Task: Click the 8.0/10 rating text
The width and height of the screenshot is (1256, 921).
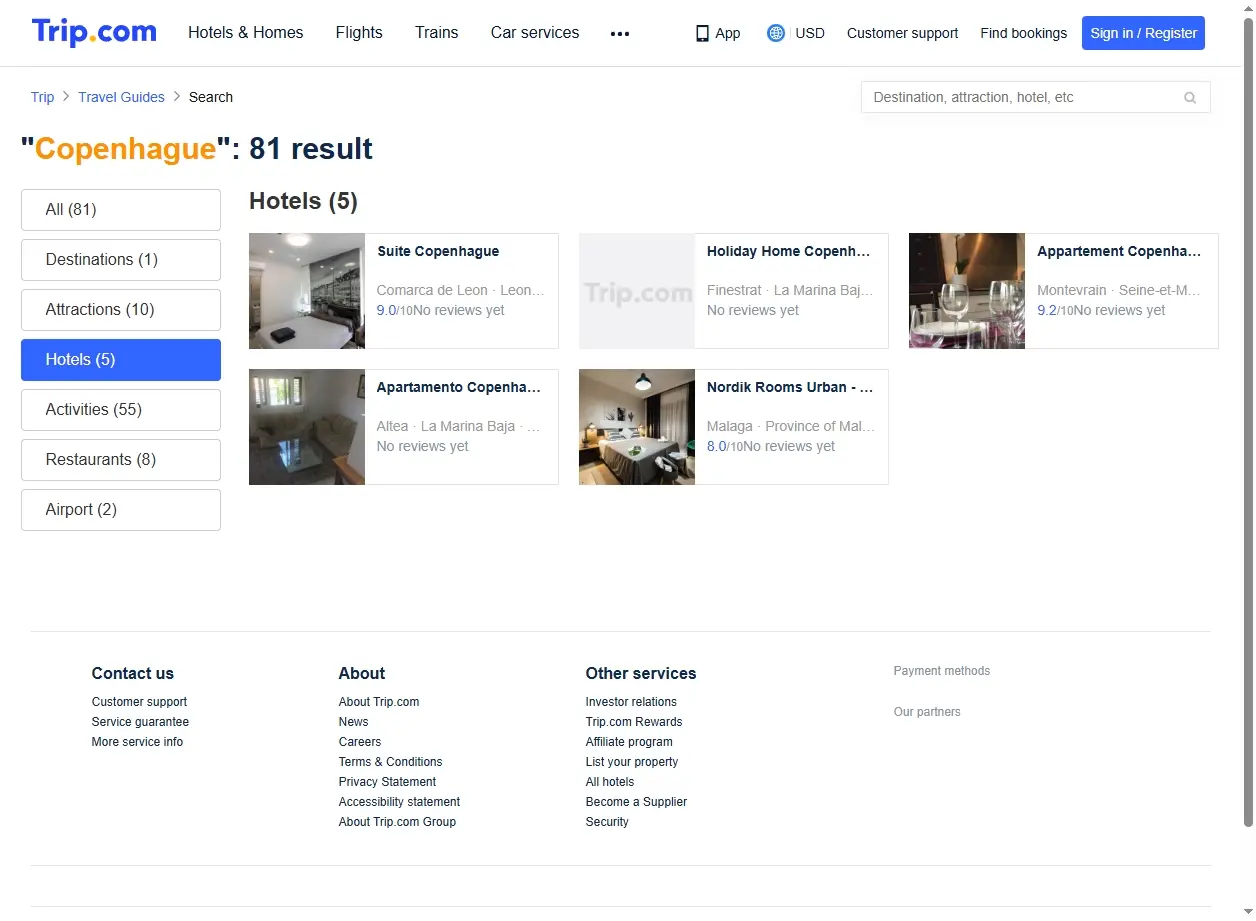Action: (725, 446)
